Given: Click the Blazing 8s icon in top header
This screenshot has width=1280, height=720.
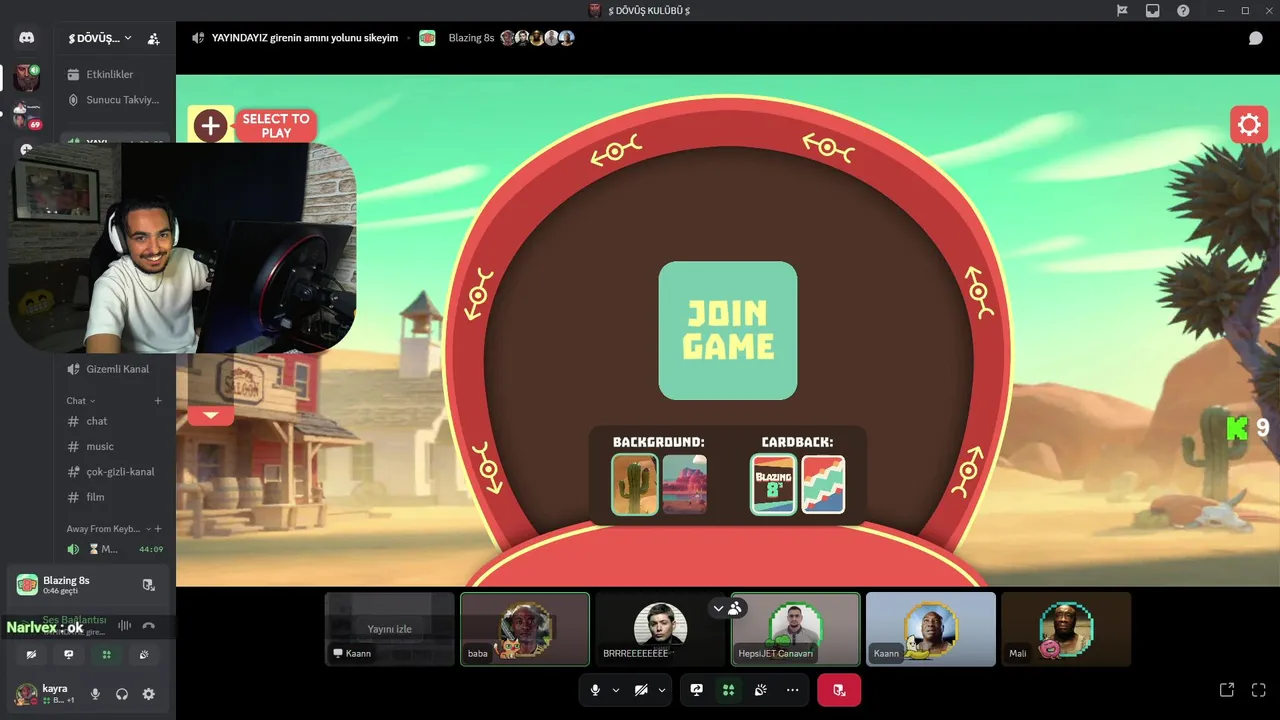Looking at the screenshot, I should [x=427, y=38].
